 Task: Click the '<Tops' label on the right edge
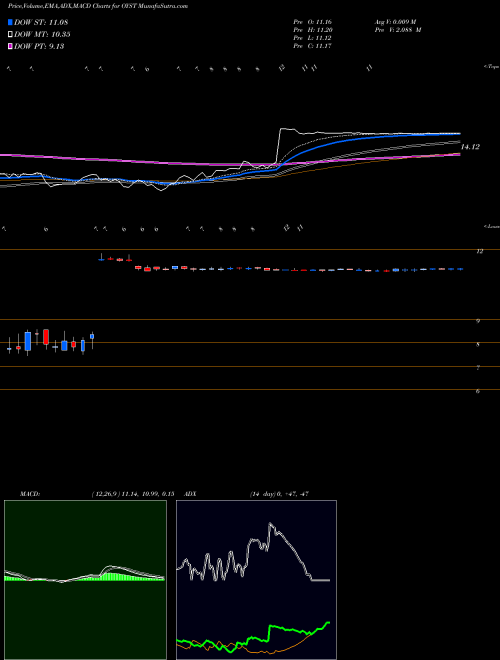pyautogui.click(x=492, y=67)
